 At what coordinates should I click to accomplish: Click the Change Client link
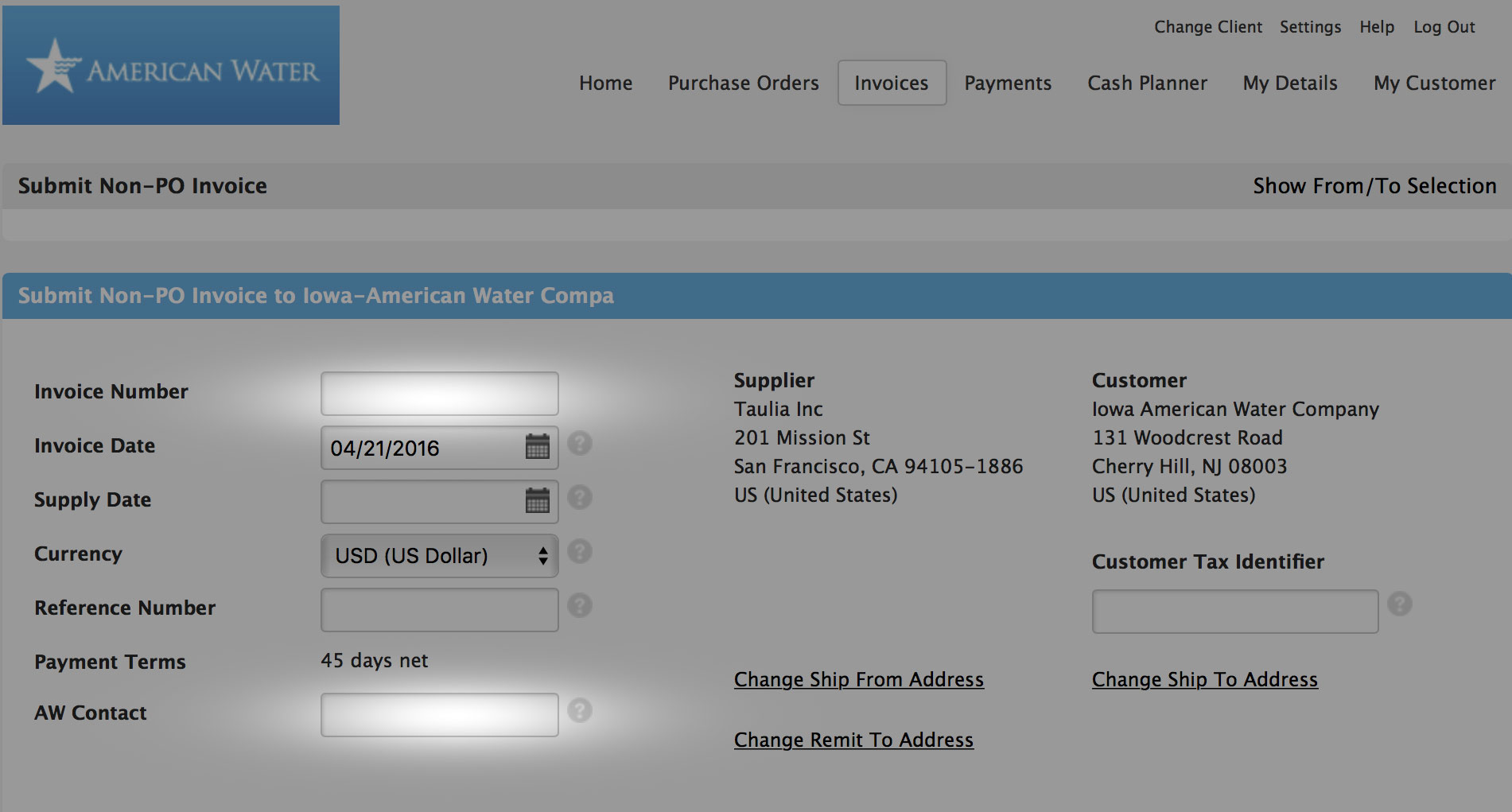pyautogui.click(x=1208, y=27)
